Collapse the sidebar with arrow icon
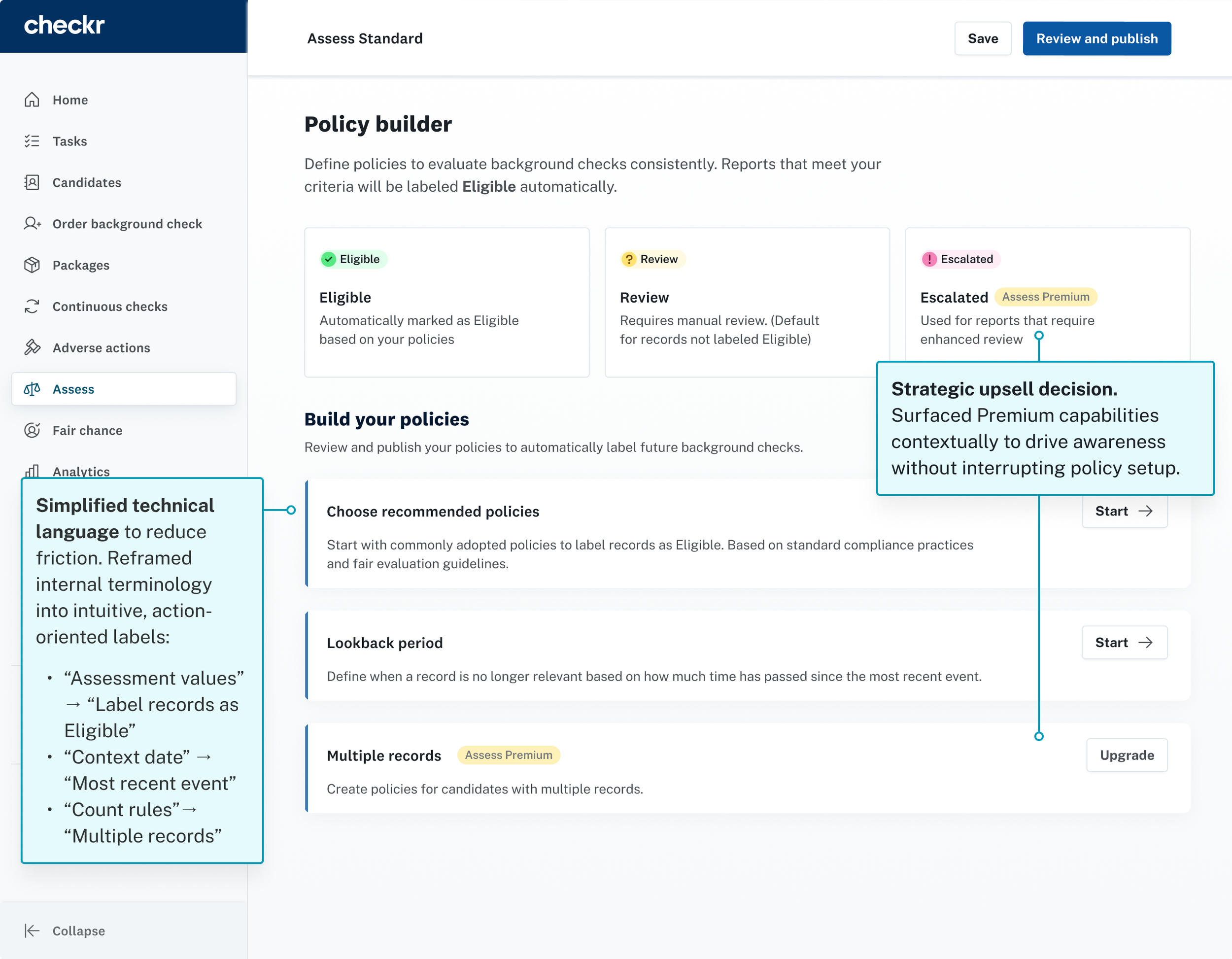 click(32, 931)
